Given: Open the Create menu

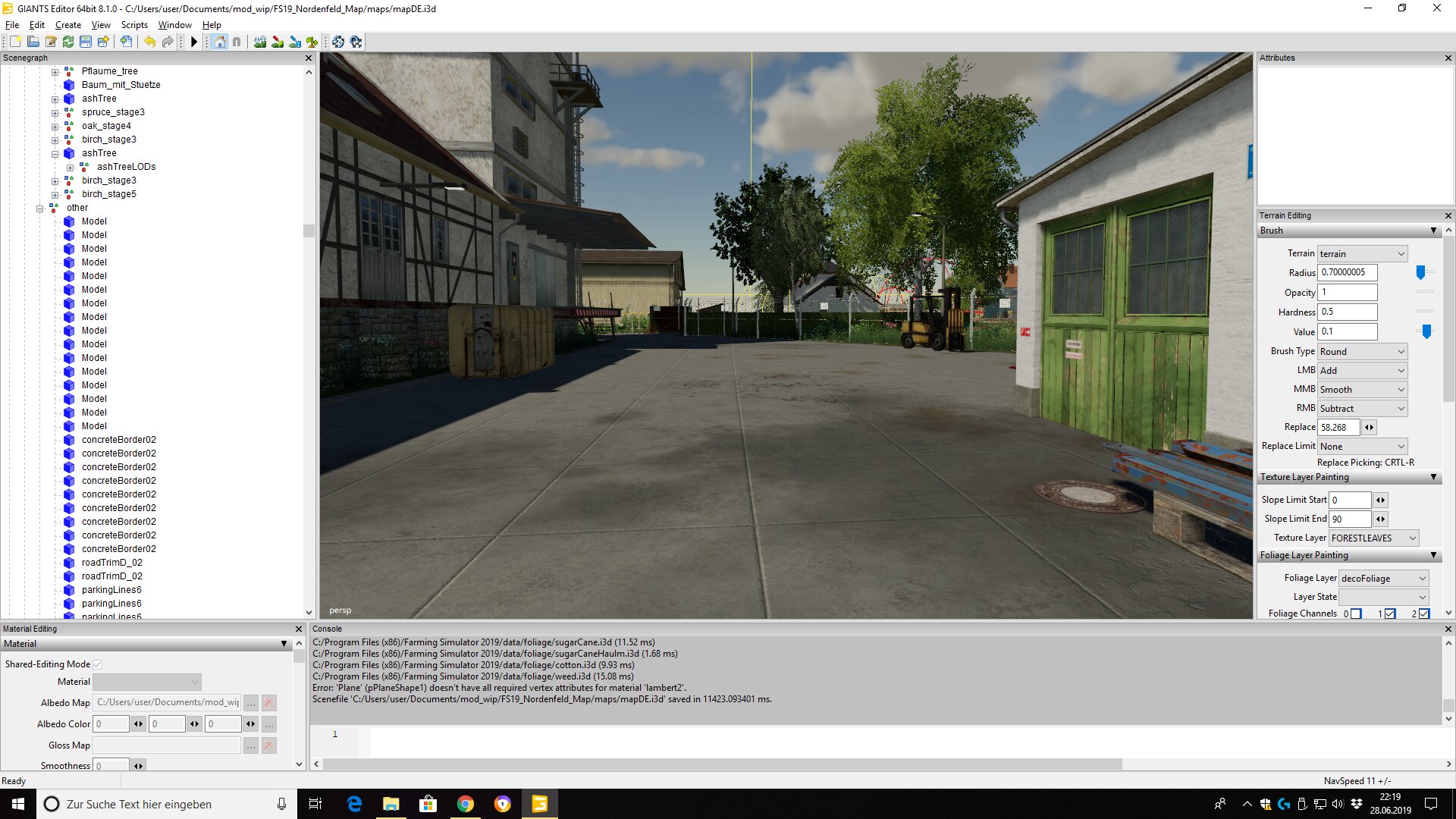Looking at the screenshot, I should [x=67, y=25].
